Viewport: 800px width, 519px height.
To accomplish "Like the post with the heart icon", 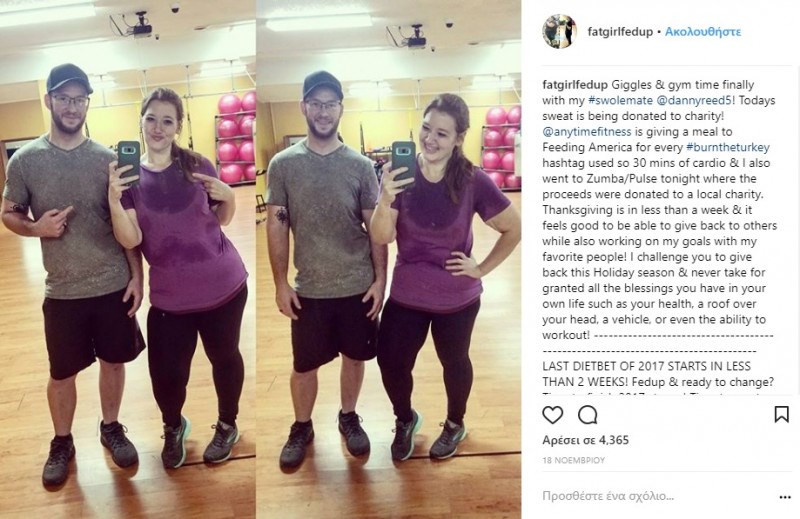I will click(x=553, y=415).
